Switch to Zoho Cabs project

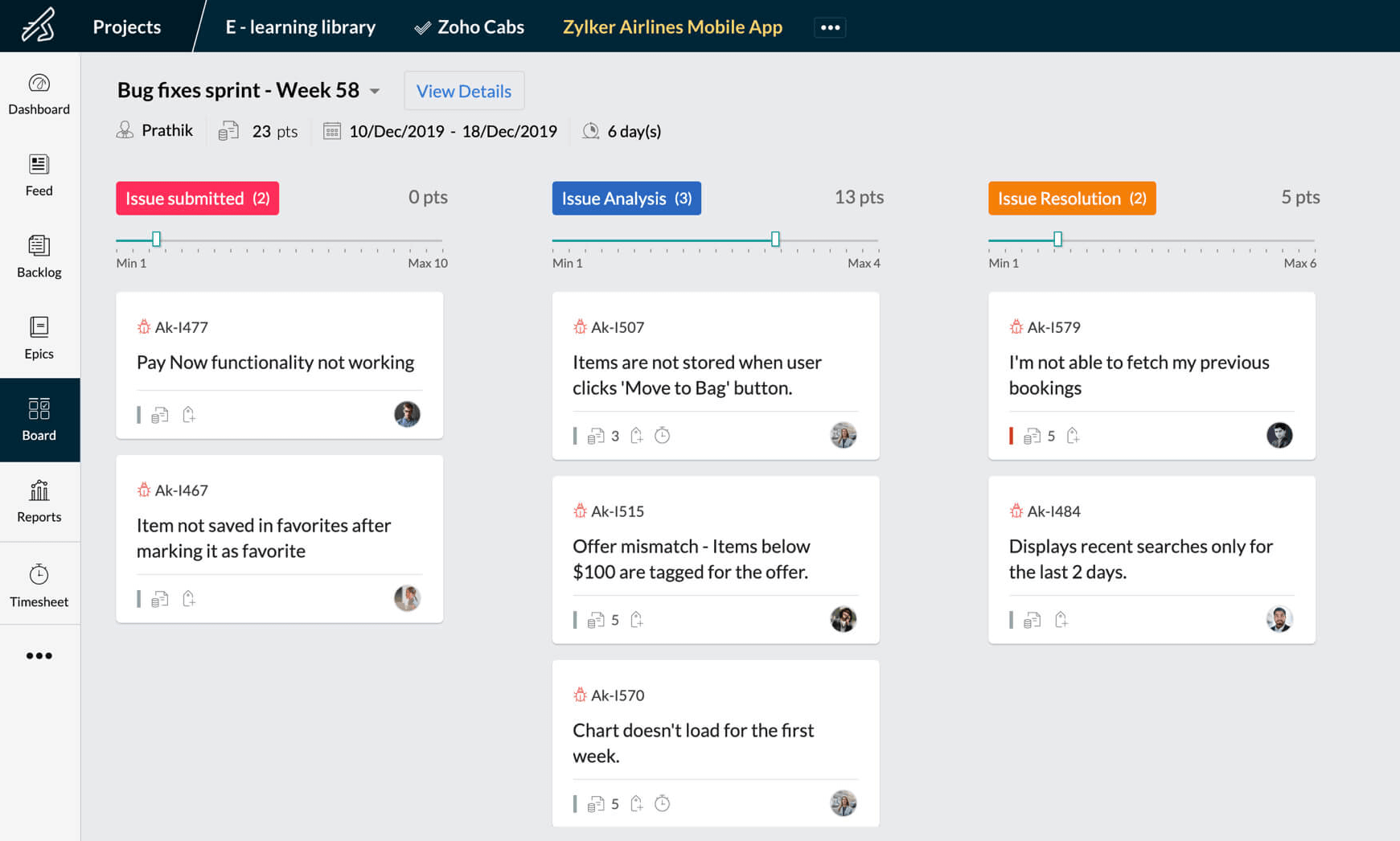click(x=469, y=27)
